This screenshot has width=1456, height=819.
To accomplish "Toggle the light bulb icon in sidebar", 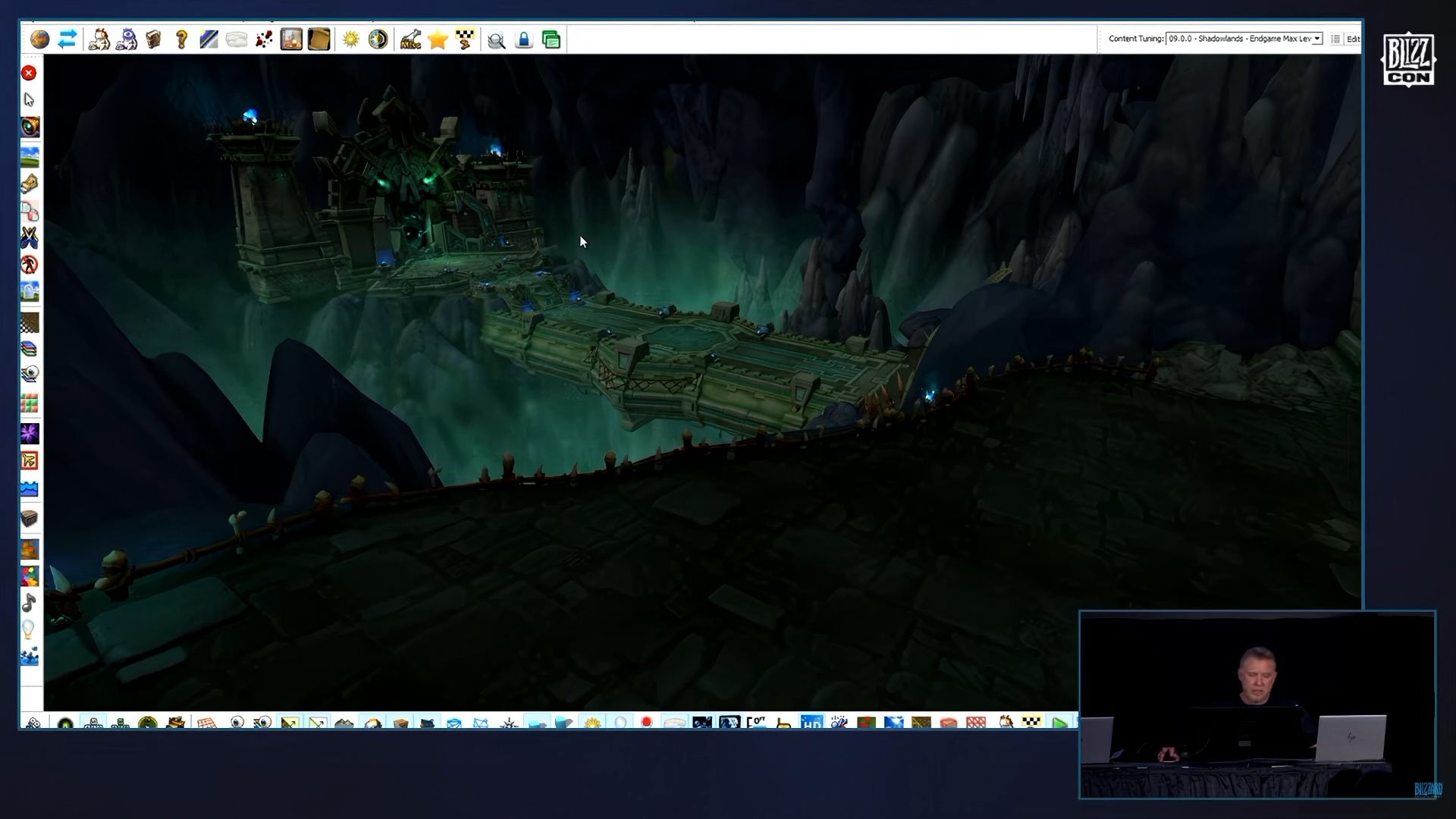I will pos(29,629).
